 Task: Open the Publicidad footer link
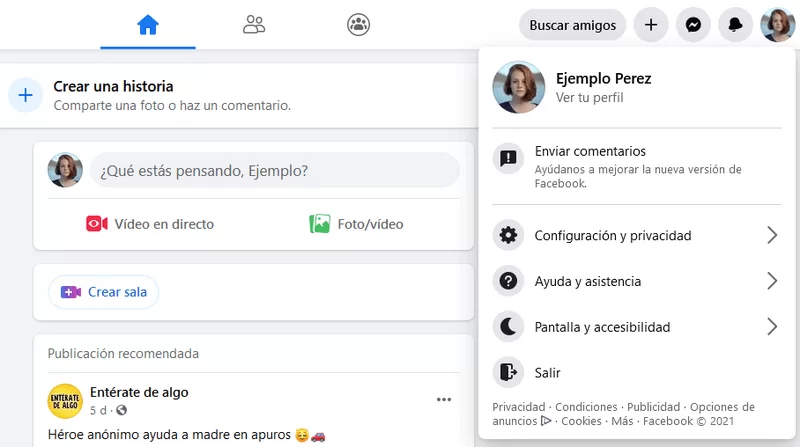pos(653,407)
